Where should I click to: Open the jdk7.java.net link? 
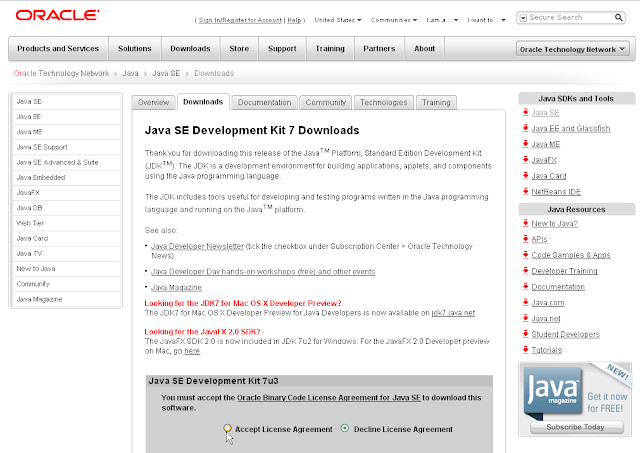453,313
